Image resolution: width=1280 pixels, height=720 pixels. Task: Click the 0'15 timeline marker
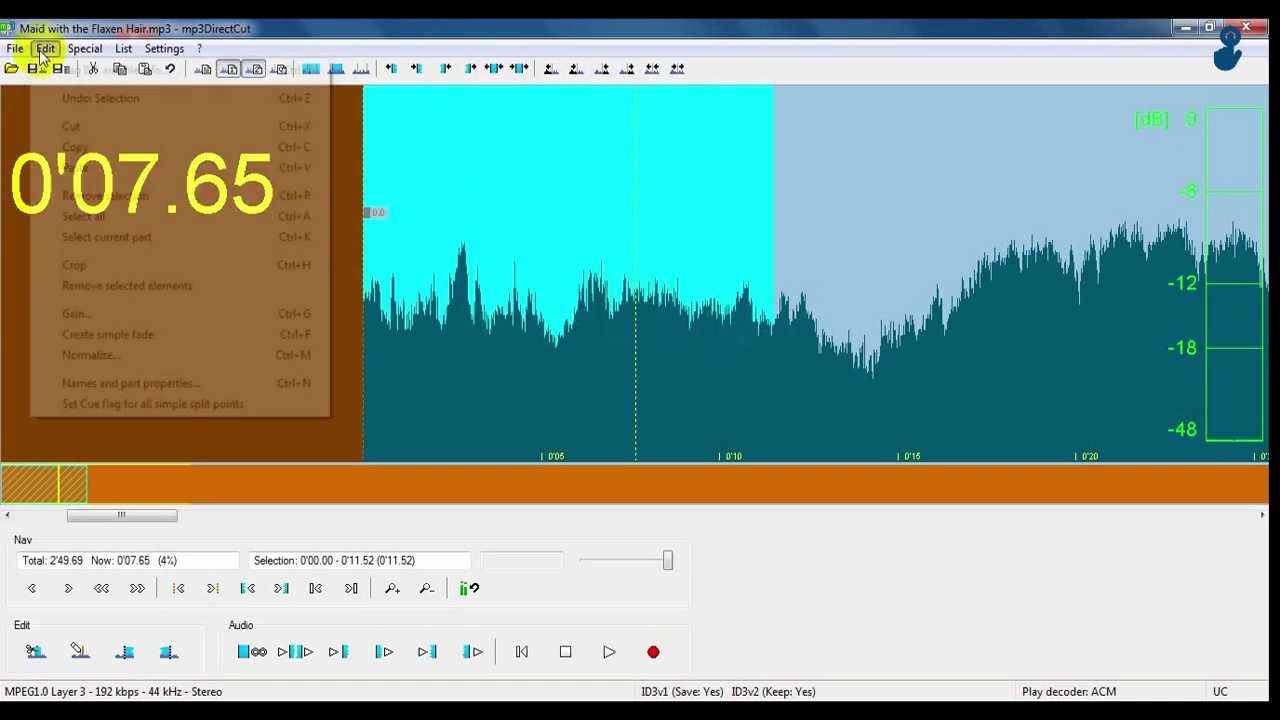911,456
